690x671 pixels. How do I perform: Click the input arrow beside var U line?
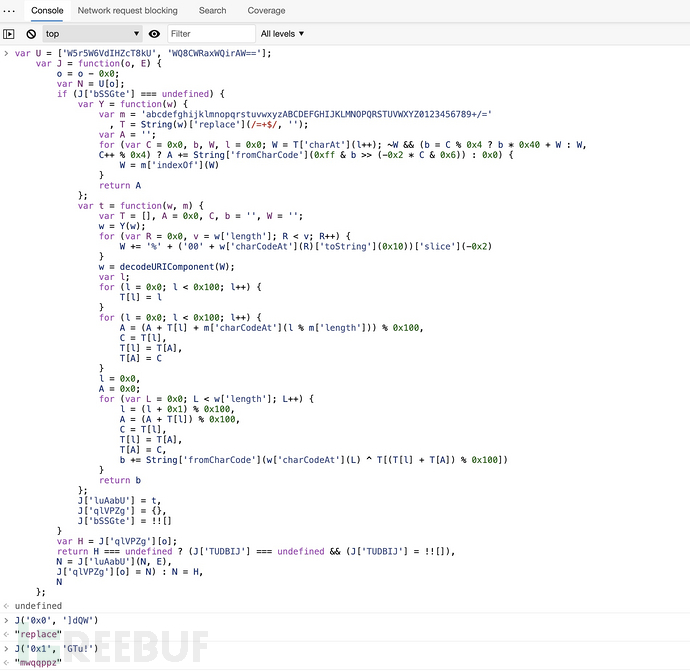tap(7, 53)
